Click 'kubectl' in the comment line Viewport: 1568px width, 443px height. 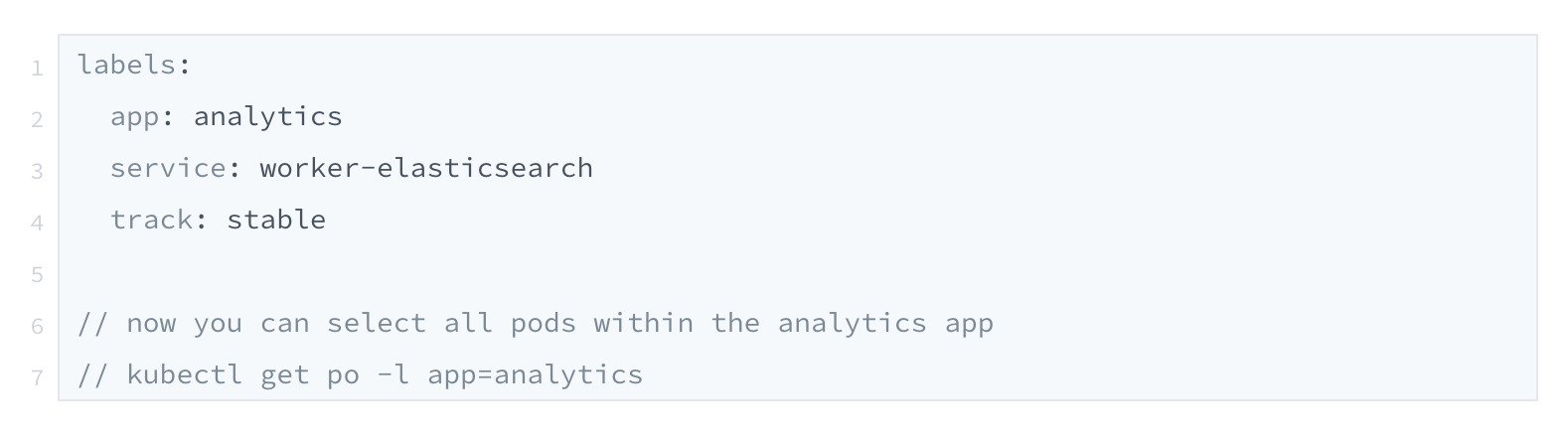coord(185,374)
